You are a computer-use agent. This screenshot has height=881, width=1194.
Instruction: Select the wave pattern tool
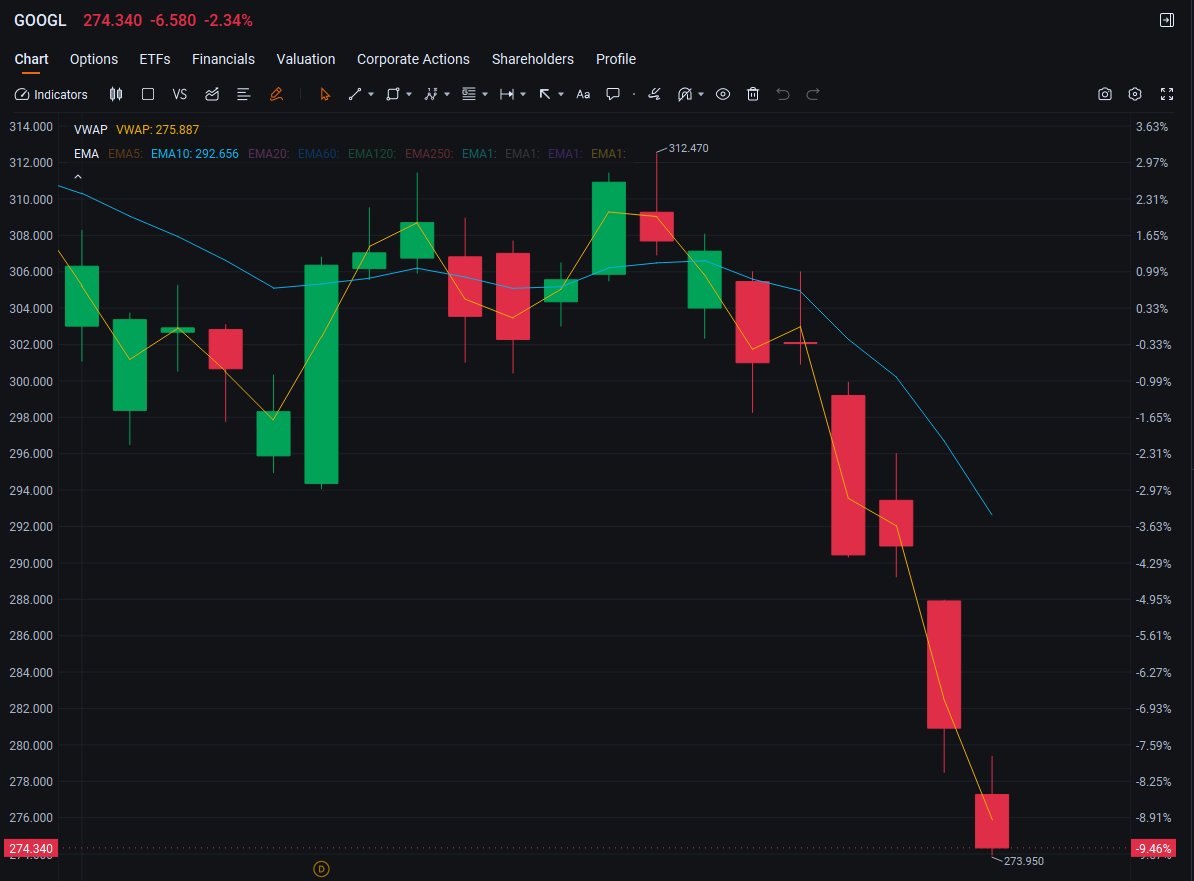(430, 94)
